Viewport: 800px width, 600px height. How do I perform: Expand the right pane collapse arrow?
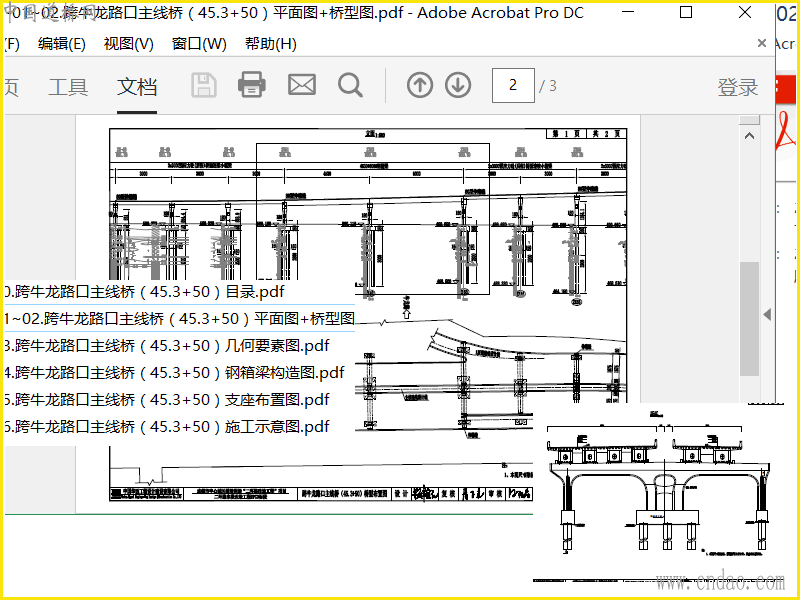point(767,314)
